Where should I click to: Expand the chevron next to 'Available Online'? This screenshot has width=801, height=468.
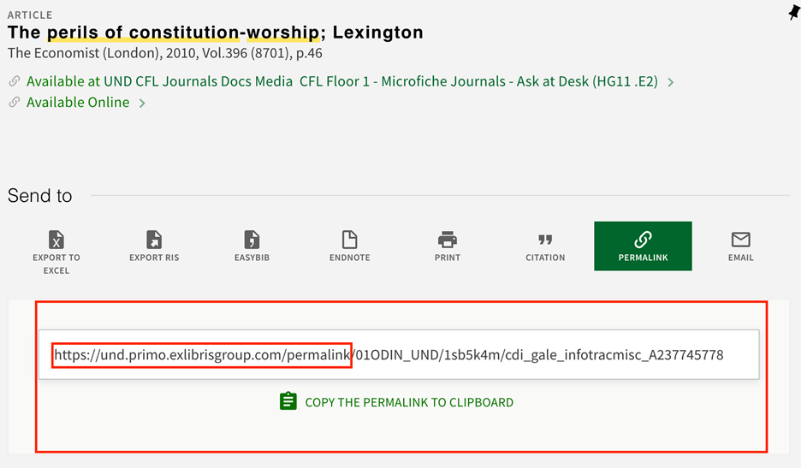point(142,103)
